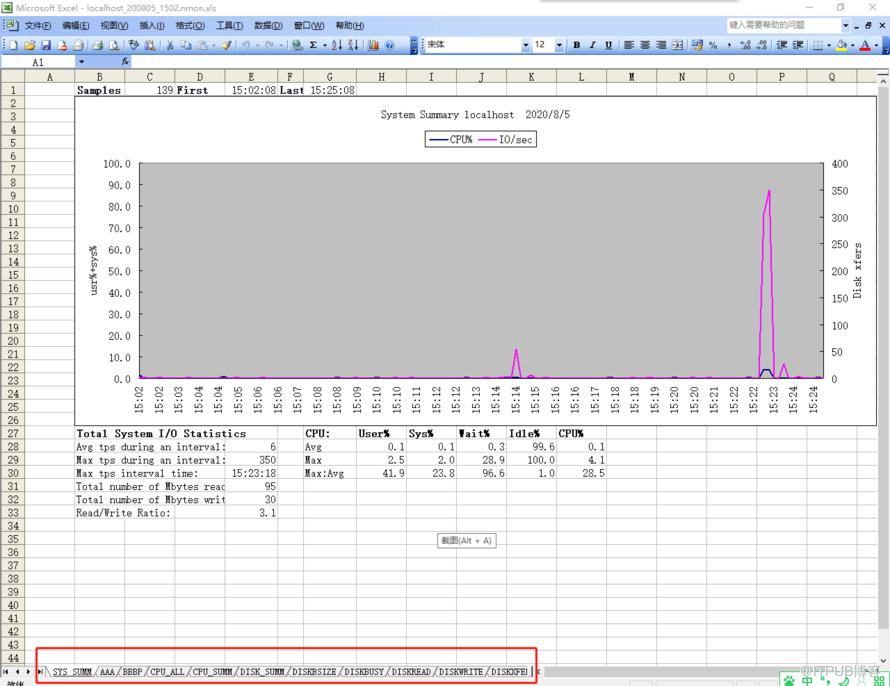
Task: Open a file with the Open folder icon
Action: pyautogui.click(x=30, y=45)
